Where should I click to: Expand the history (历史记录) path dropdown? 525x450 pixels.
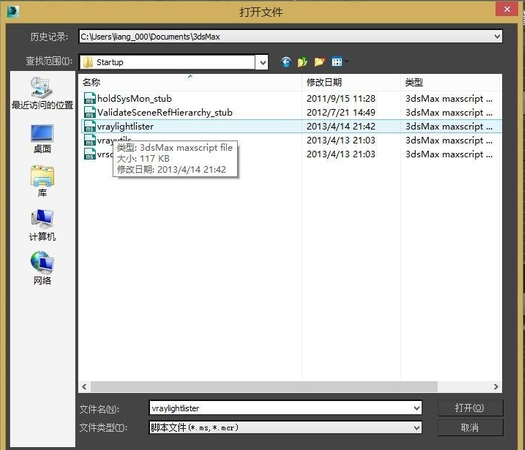click(497, 36)
